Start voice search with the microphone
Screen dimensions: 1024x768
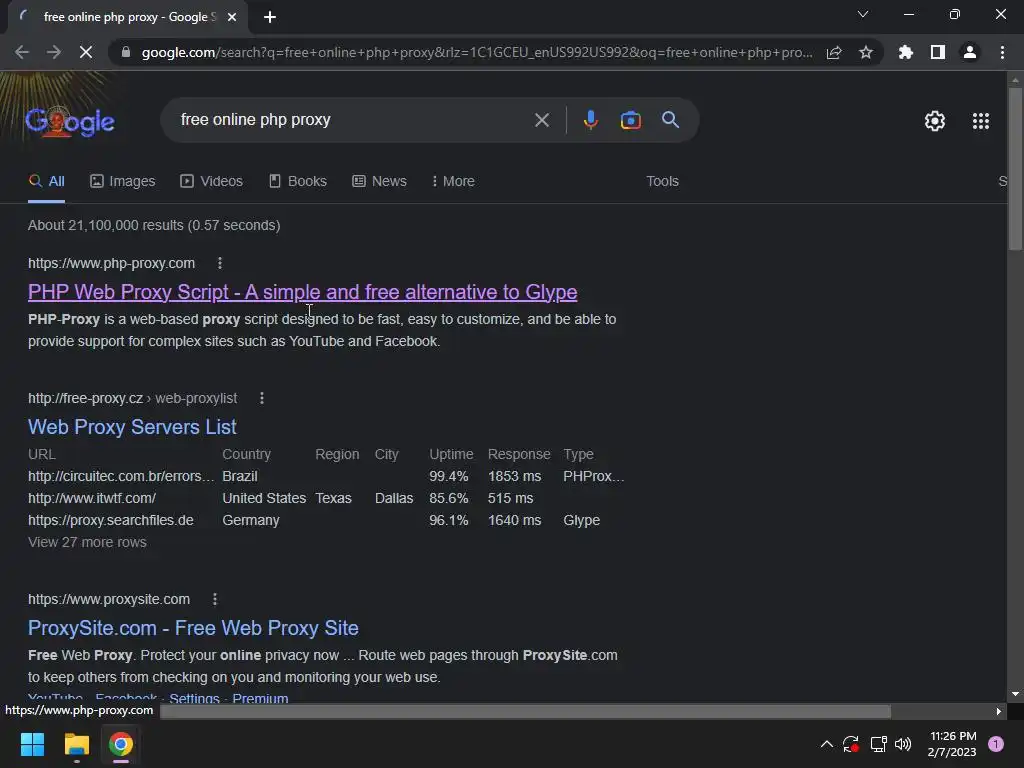590,120
